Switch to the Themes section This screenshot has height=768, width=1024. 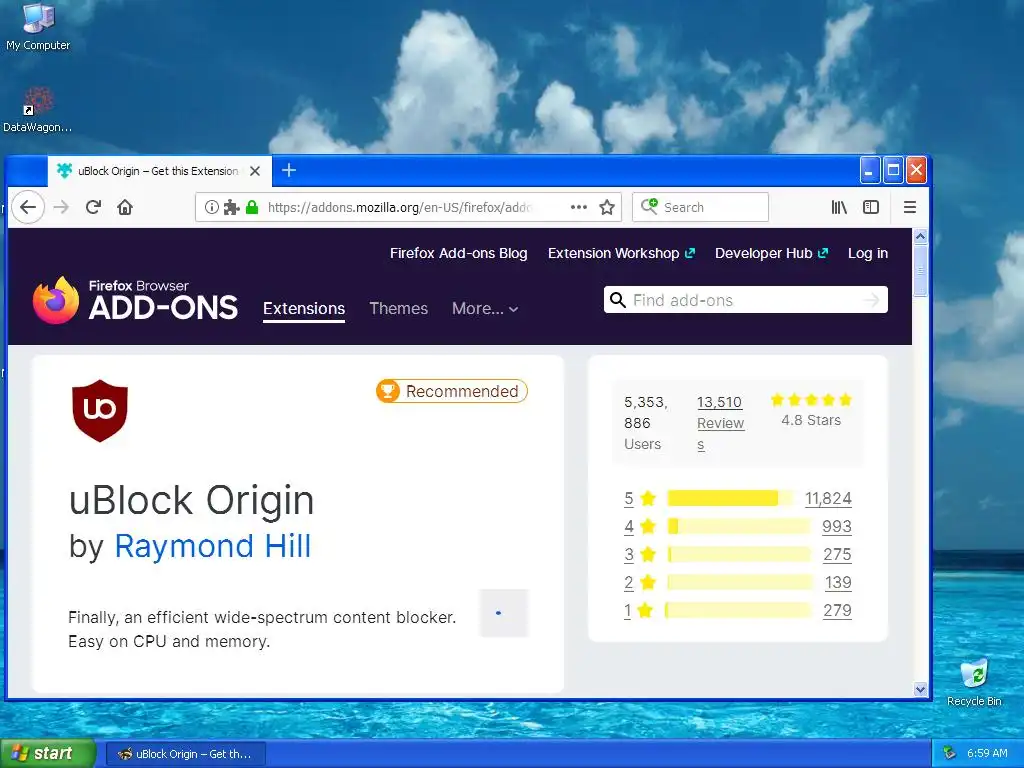tap(398, 308)
